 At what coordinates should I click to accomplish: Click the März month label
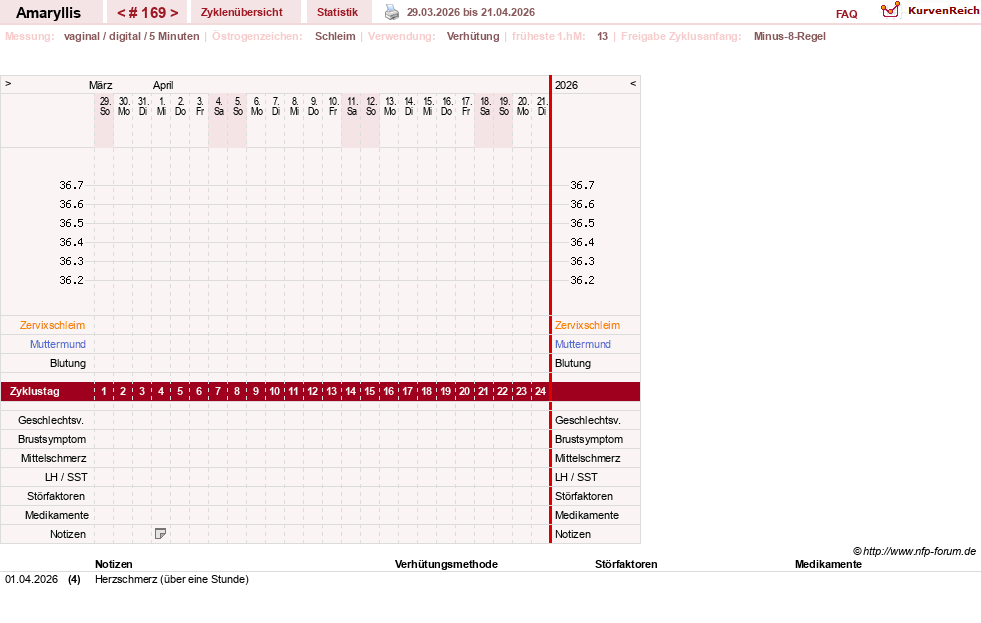click(100, 85)
